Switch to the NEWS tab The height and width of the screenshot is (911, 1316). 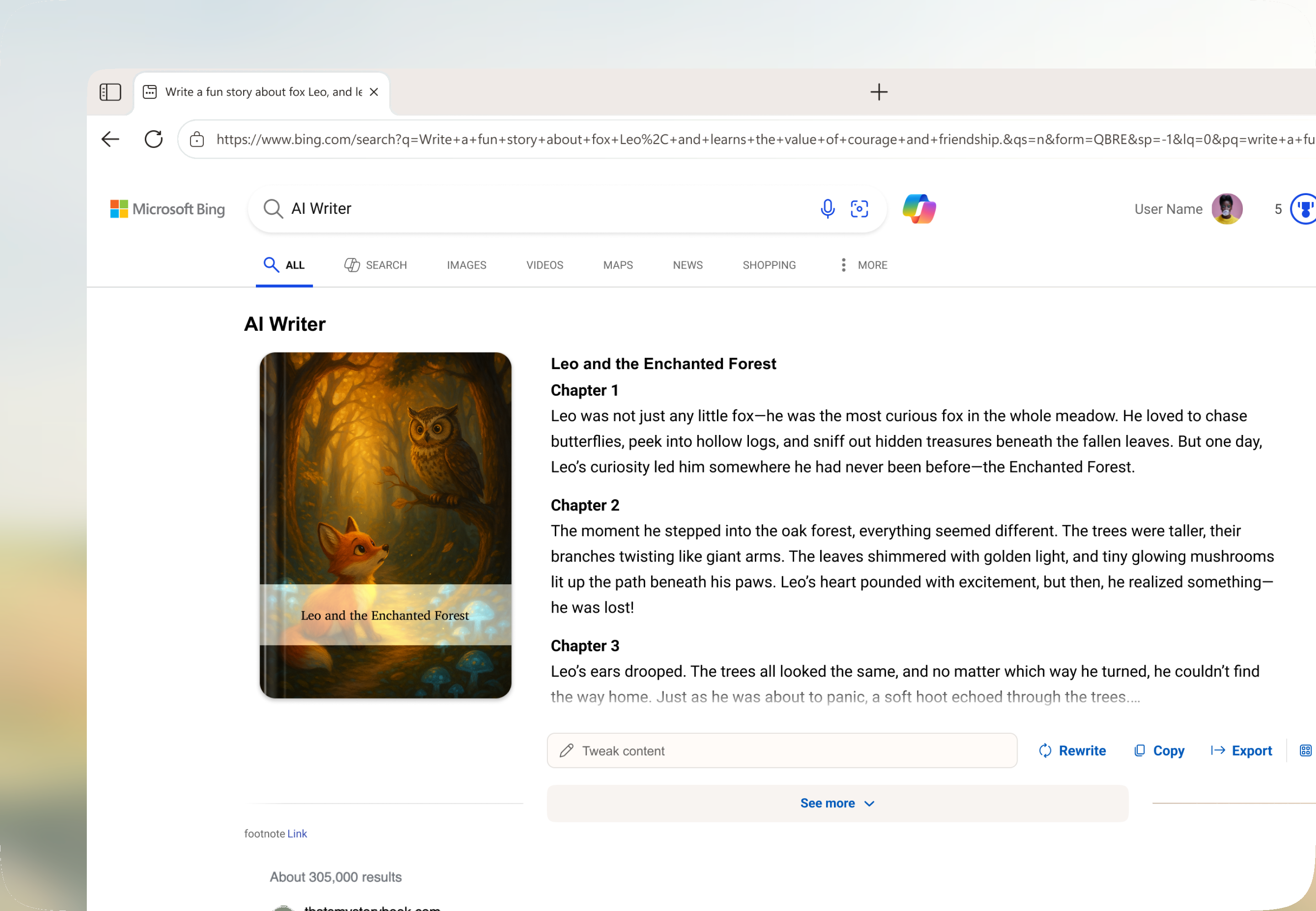click(687, 265)
